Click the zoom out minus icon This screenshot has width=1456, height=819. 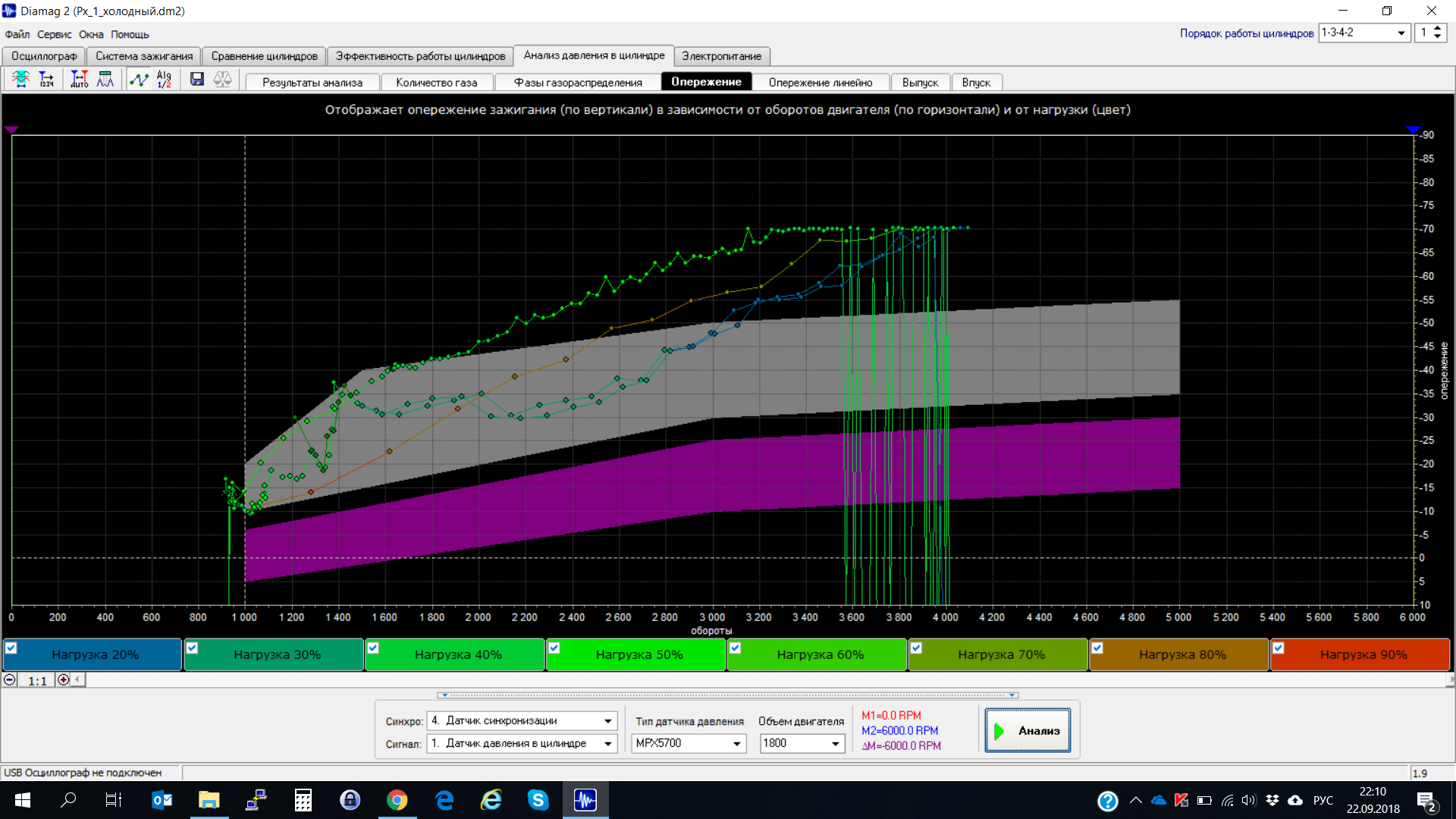tap(10, 679)
